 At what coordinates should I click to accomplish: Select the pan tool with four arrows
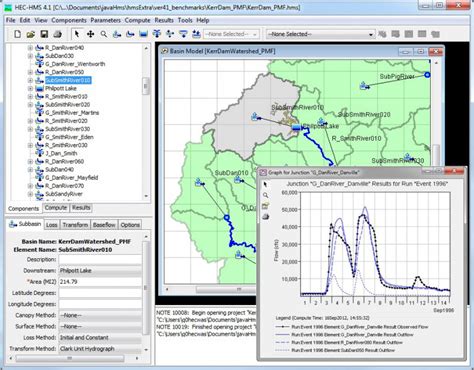pos(90,34)
